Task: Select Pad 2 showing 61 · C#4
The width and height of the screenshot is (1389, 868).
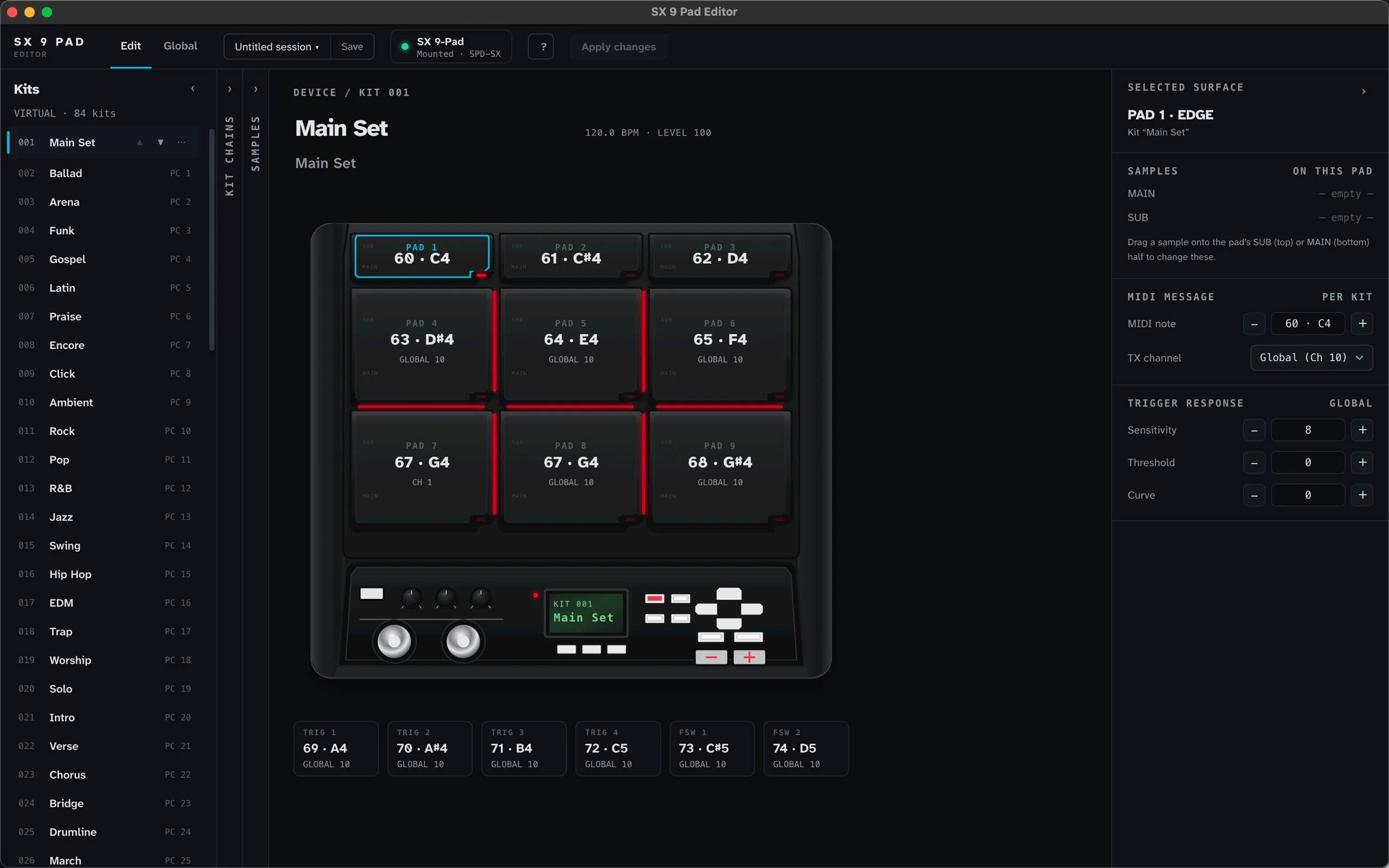Action: [x=571, y=256]
